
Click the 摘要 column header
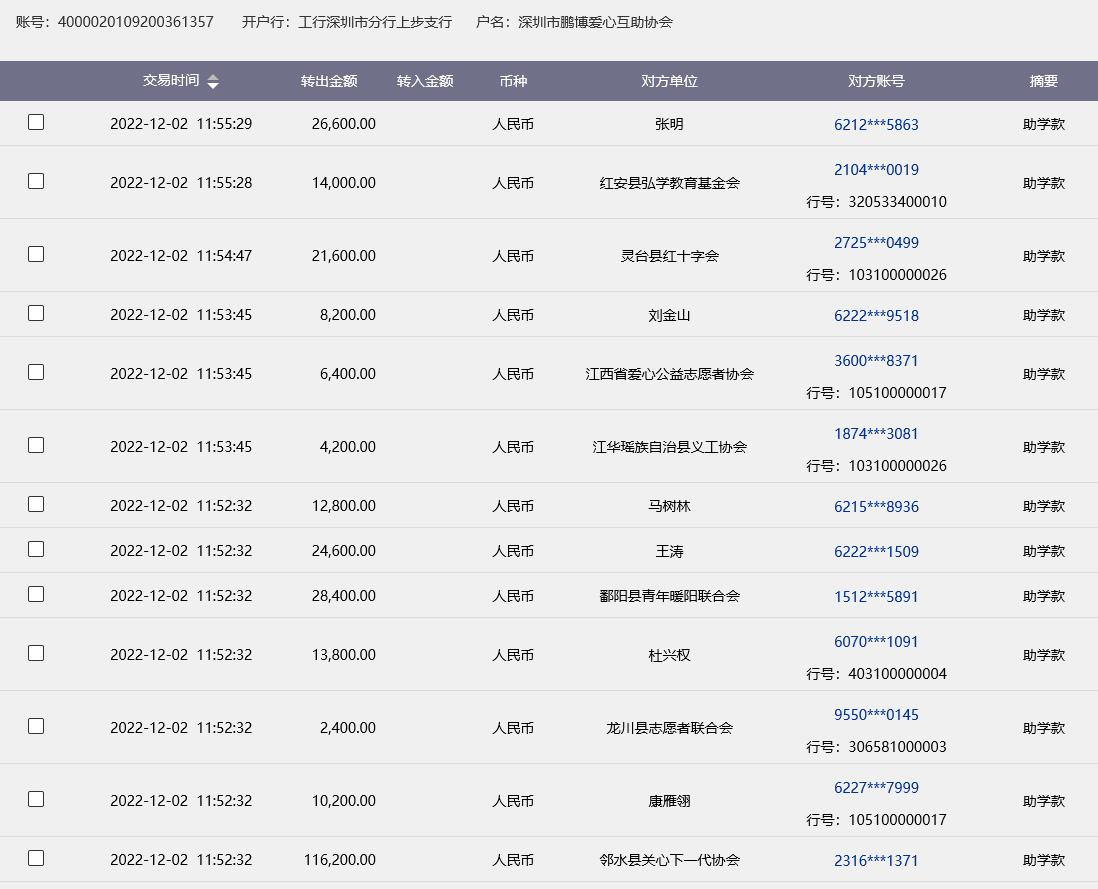1043,82
